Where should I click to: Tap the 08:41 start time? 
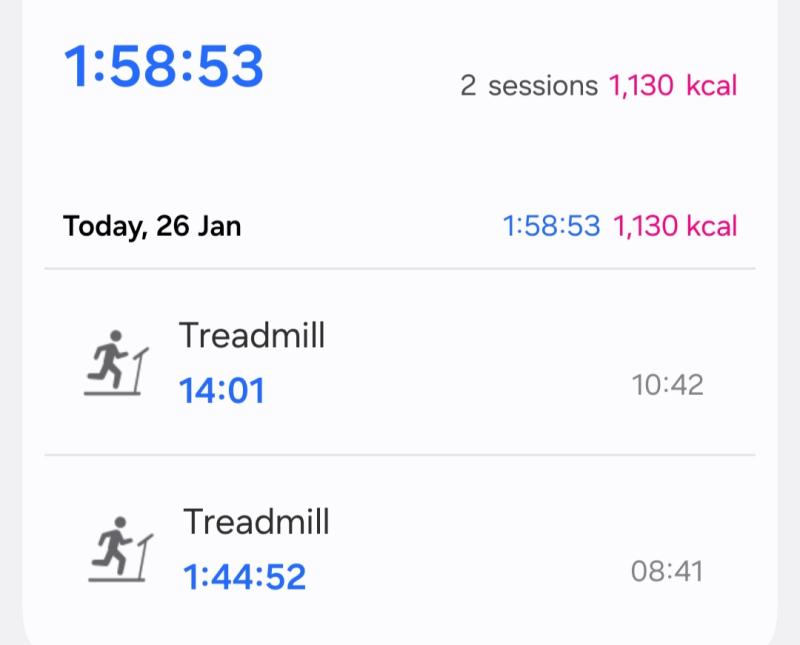point(667,572)
